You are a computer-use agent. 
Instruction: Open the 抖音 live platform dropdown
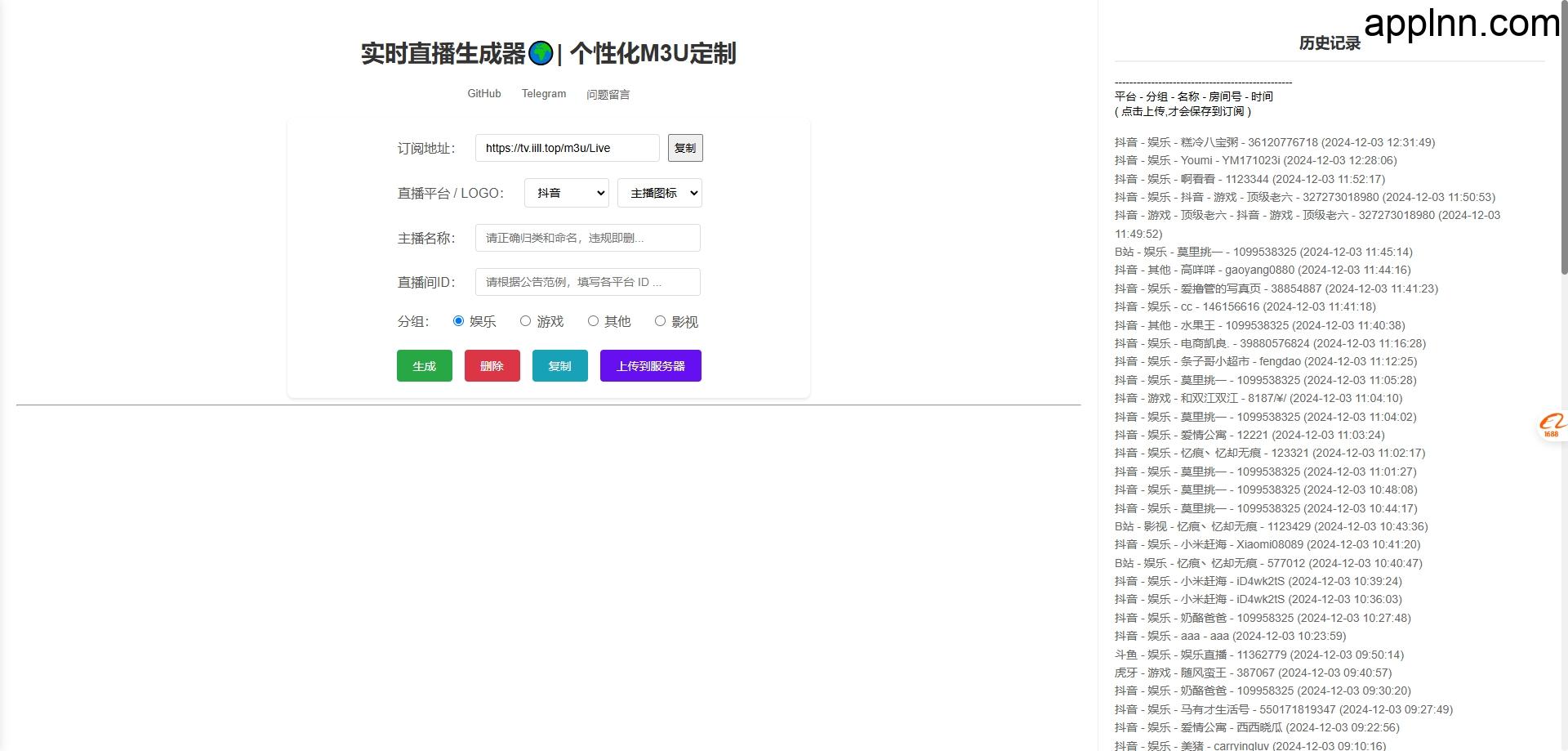(567, 193)
